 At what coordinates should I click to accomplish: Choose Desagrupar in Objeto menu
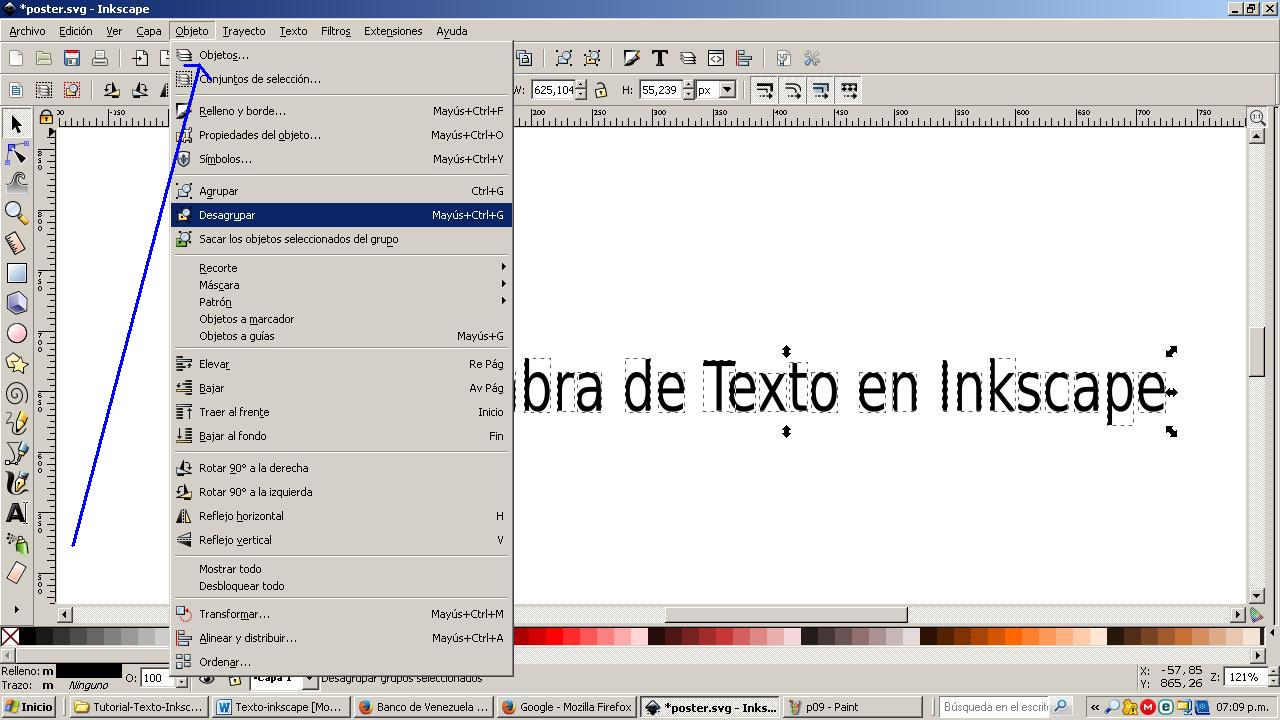(x=341, y=215)
